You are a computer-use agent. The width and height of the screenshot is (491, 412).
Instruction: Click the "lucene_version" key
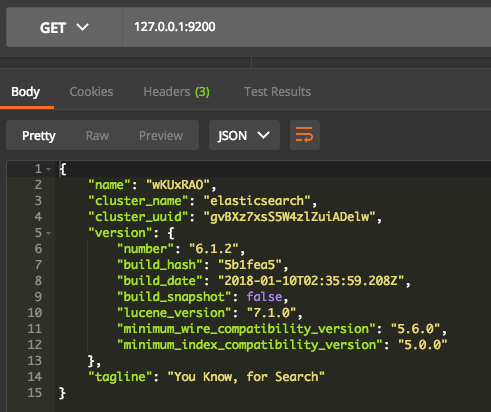coord(174,313)
